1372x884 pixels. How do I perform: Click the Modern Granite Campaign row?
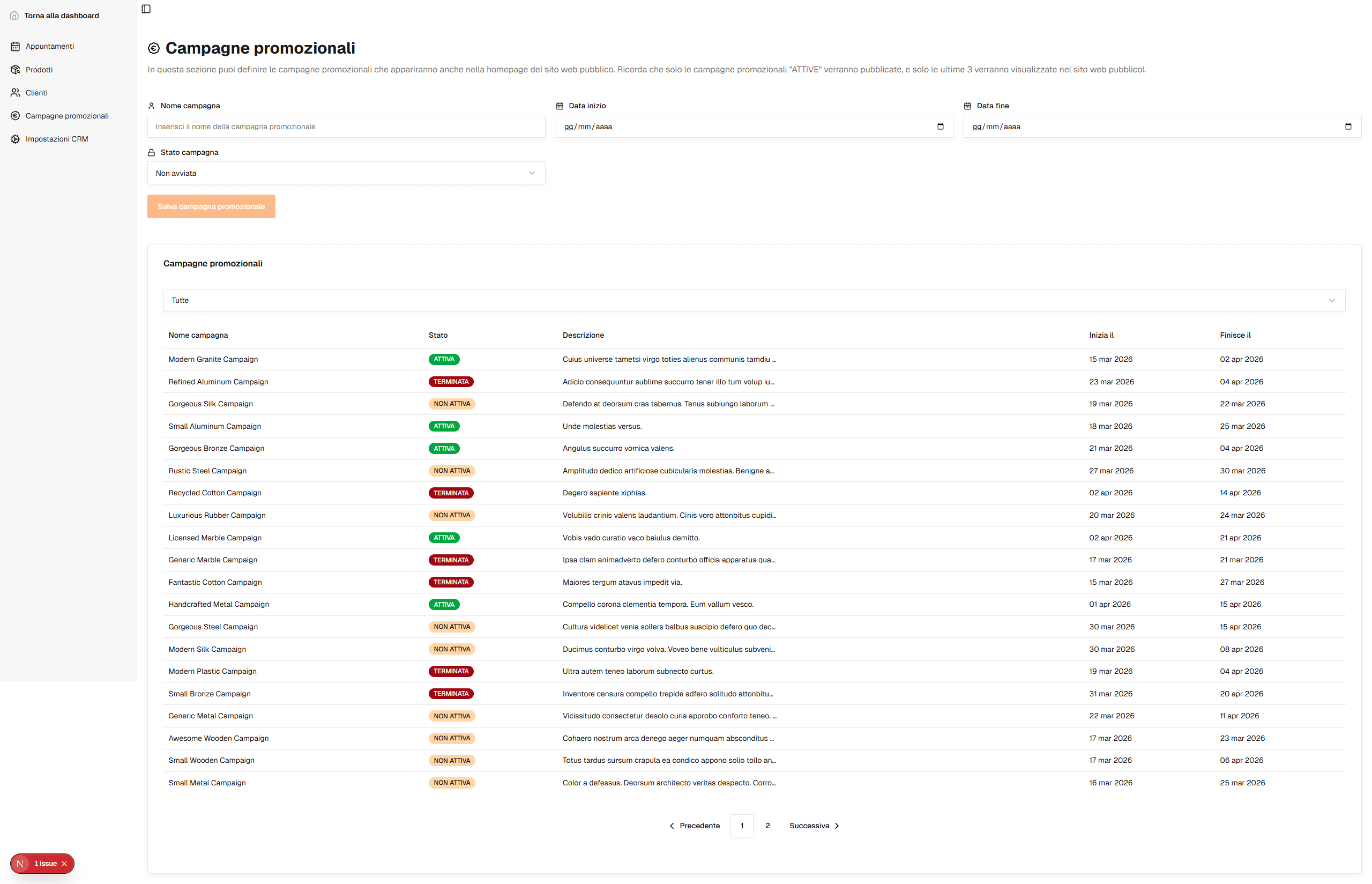tap(213, 359)
